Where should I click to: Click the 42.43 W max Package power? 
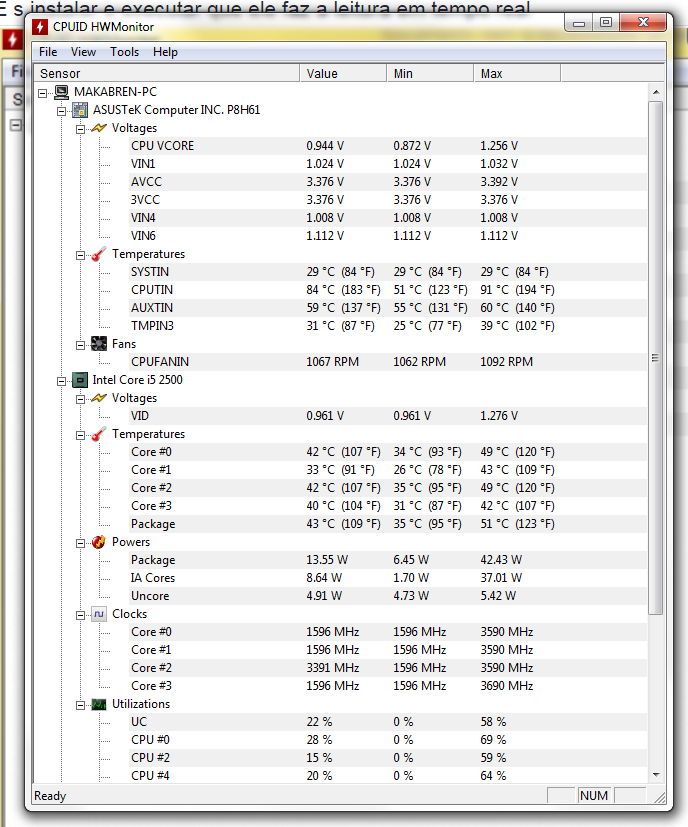(x=501, y=560)
